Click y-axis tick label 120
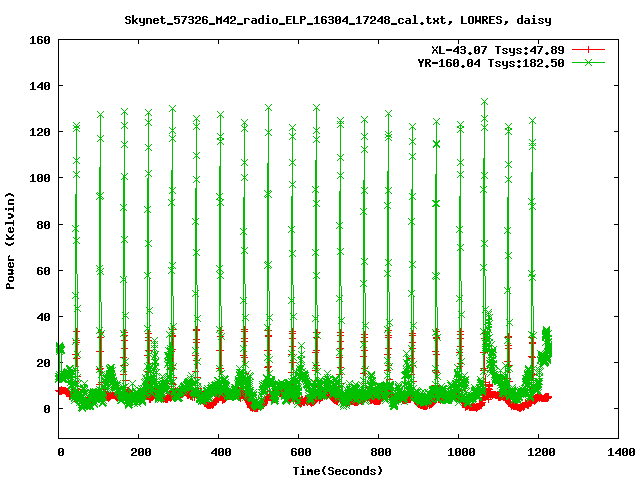Viewport: 640px width, 480px height. point(40,132)
